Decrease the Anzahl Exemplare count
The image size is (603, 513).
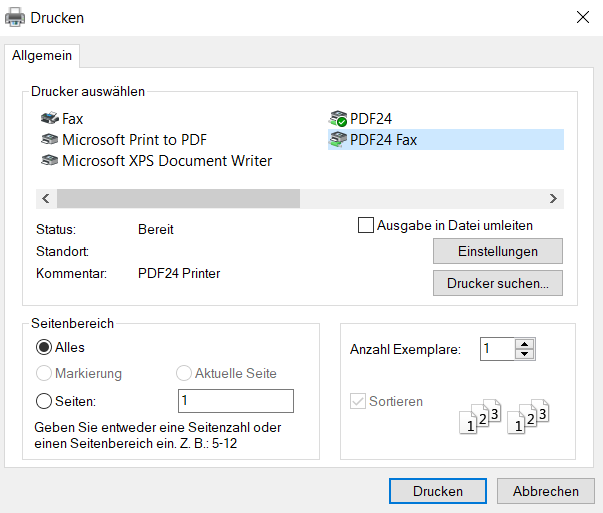[525, 354]
